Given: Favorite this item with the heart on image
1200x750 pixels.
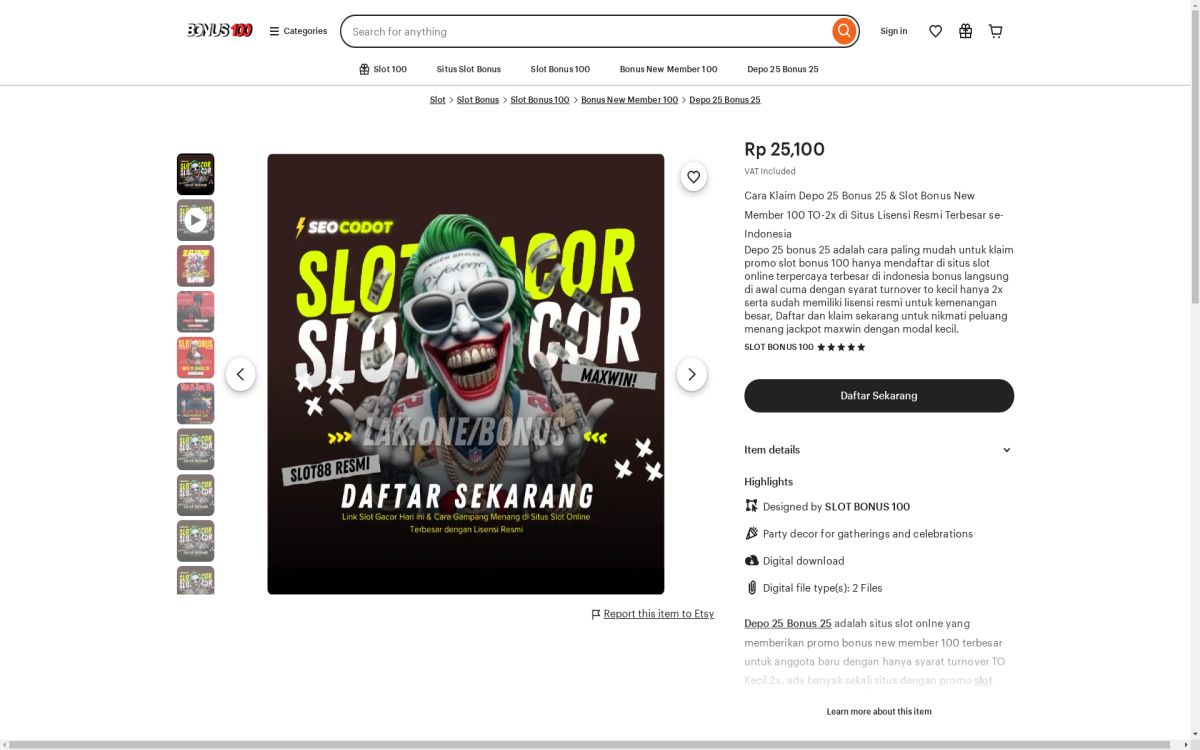Looking at the screenshot, I should click(693, 177).
